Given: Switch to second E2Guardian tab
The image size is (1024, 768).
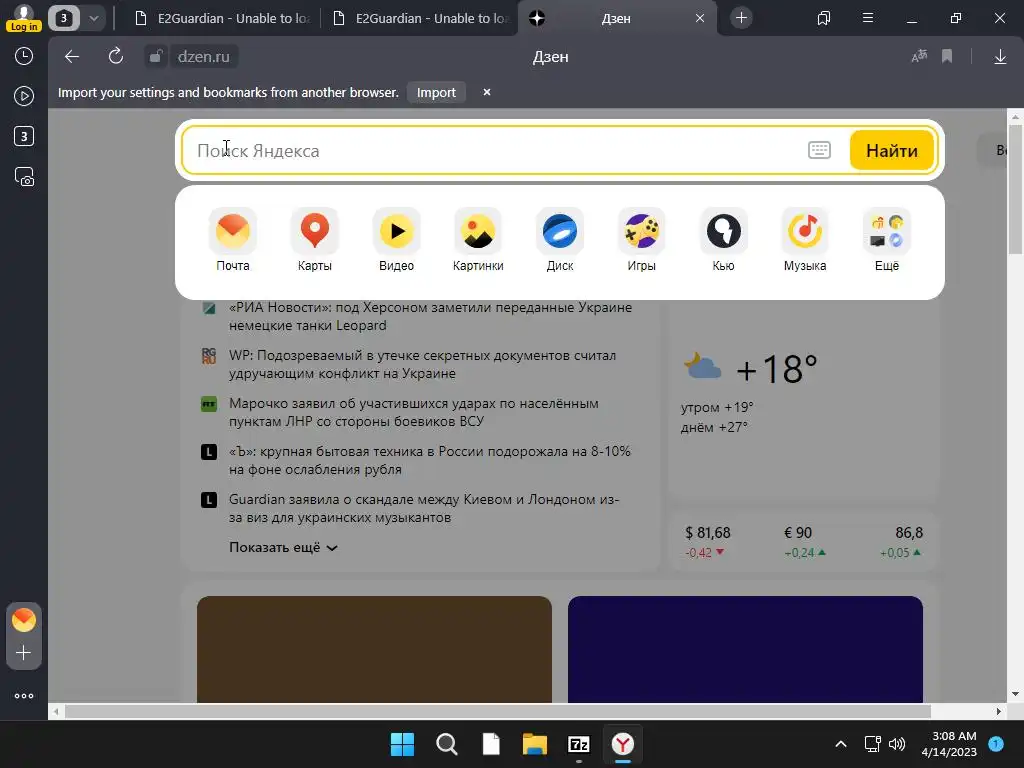Looking at the screenshot, I should click(419, 18).
